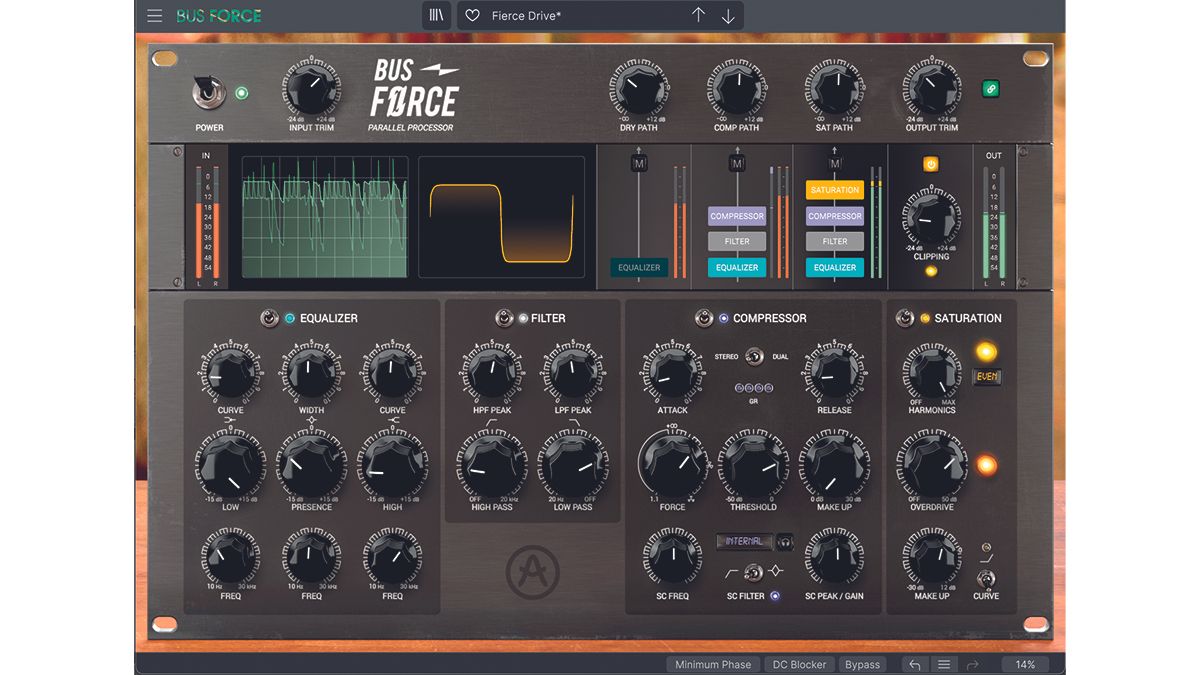Screen dimensions: 1200x675
Task: Click the DRY PATH level knob
Action: click(639, 90)
